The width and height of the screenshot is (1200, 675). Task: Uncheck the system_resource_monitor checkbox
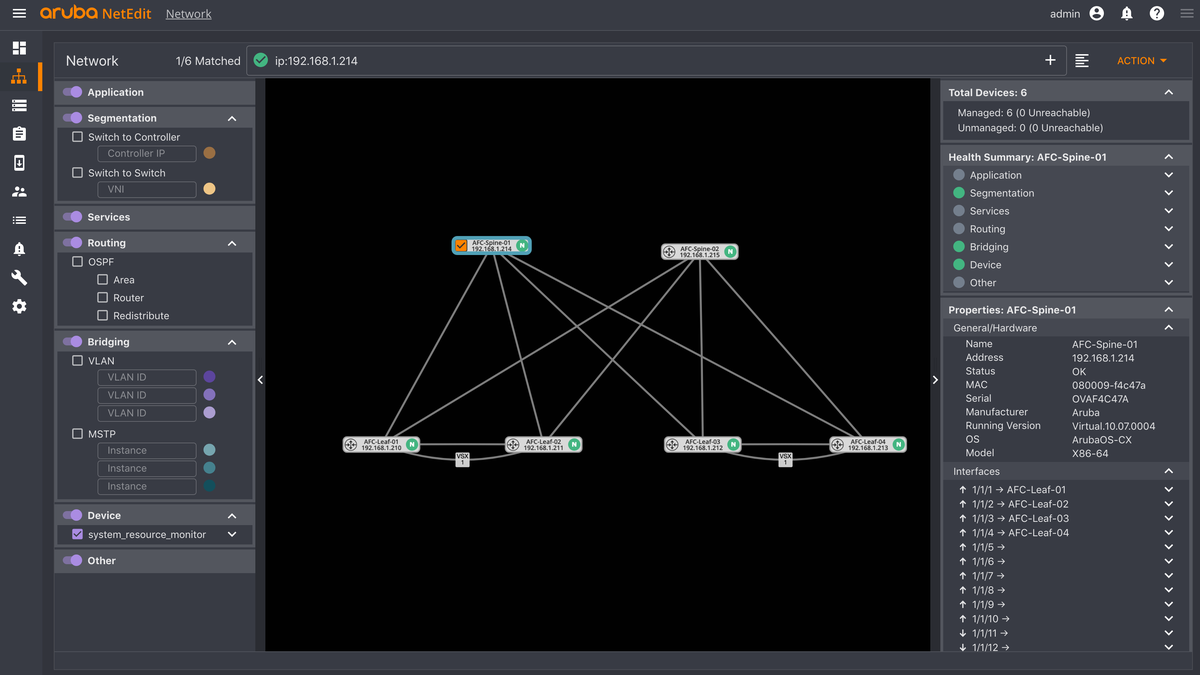77,533
